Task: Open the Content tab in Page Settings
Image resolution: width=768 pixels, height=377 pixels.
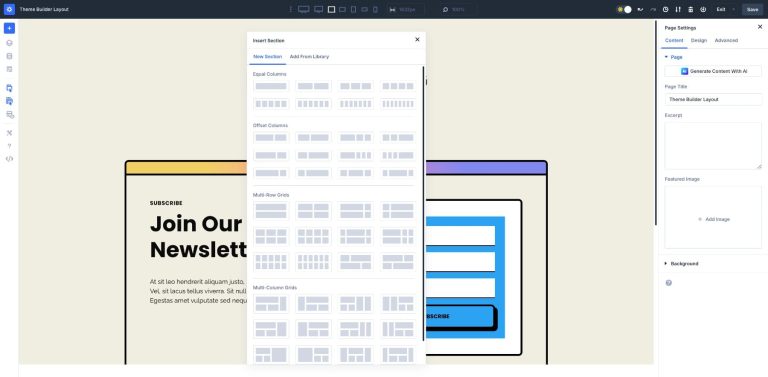Action: coord(674,41)
